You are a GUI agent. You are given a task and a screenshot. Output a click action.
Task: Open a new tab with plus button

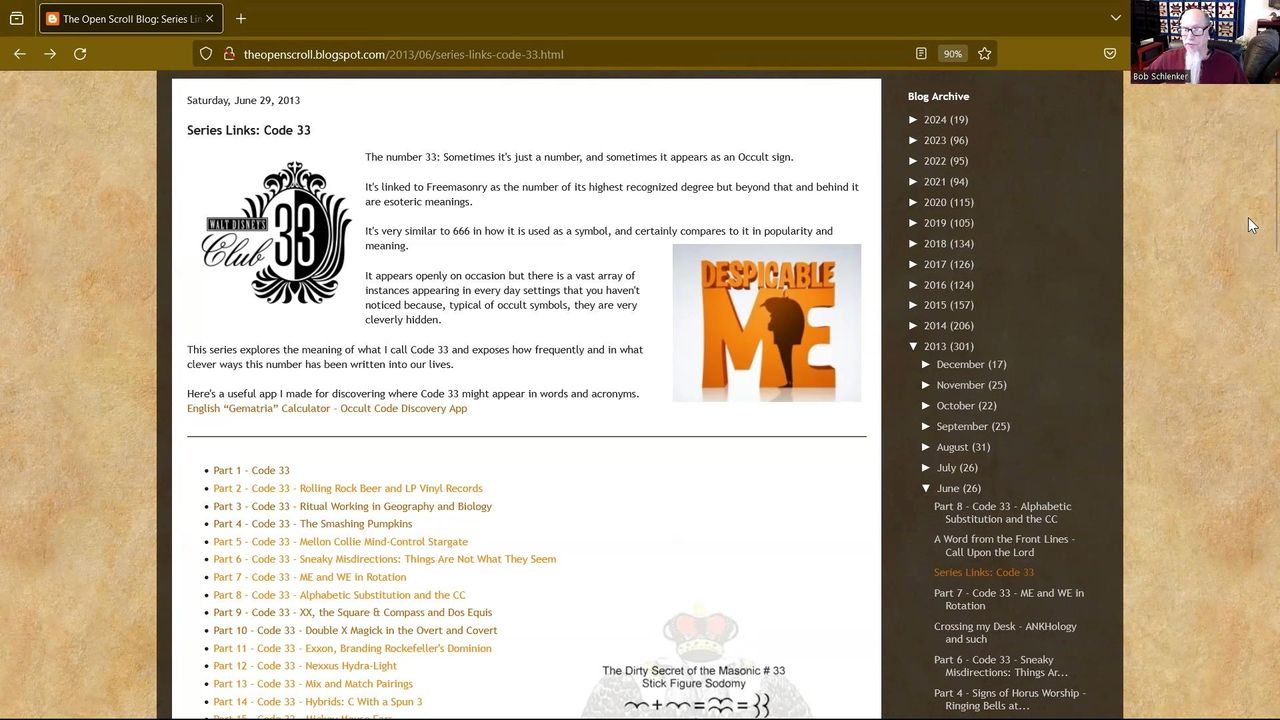(x=241, y=18)
